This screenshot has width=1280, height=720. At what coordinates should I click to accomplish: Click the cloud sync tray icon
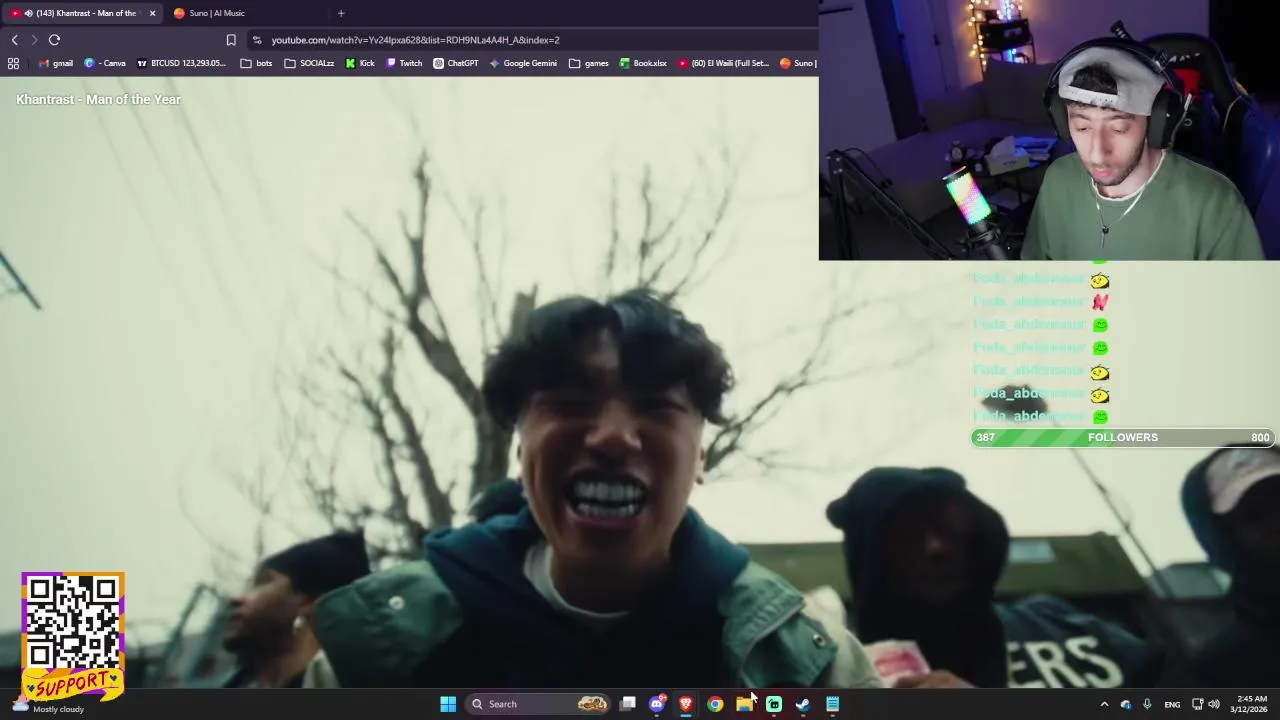(x=1126, y=704)
